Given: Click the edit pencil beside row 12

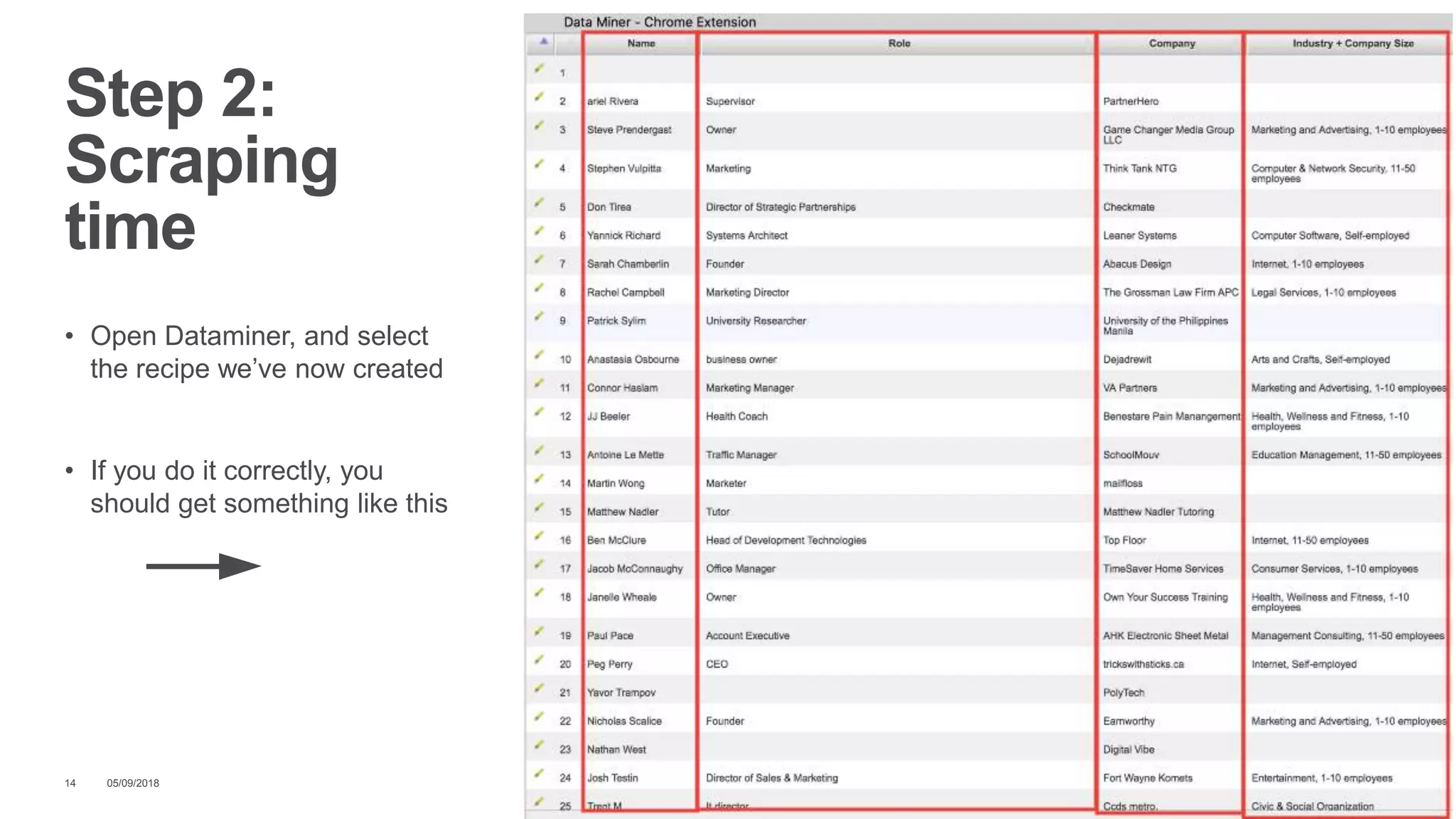Looking at the screenshot, I should pyautogui.click(x=540, y=412).
